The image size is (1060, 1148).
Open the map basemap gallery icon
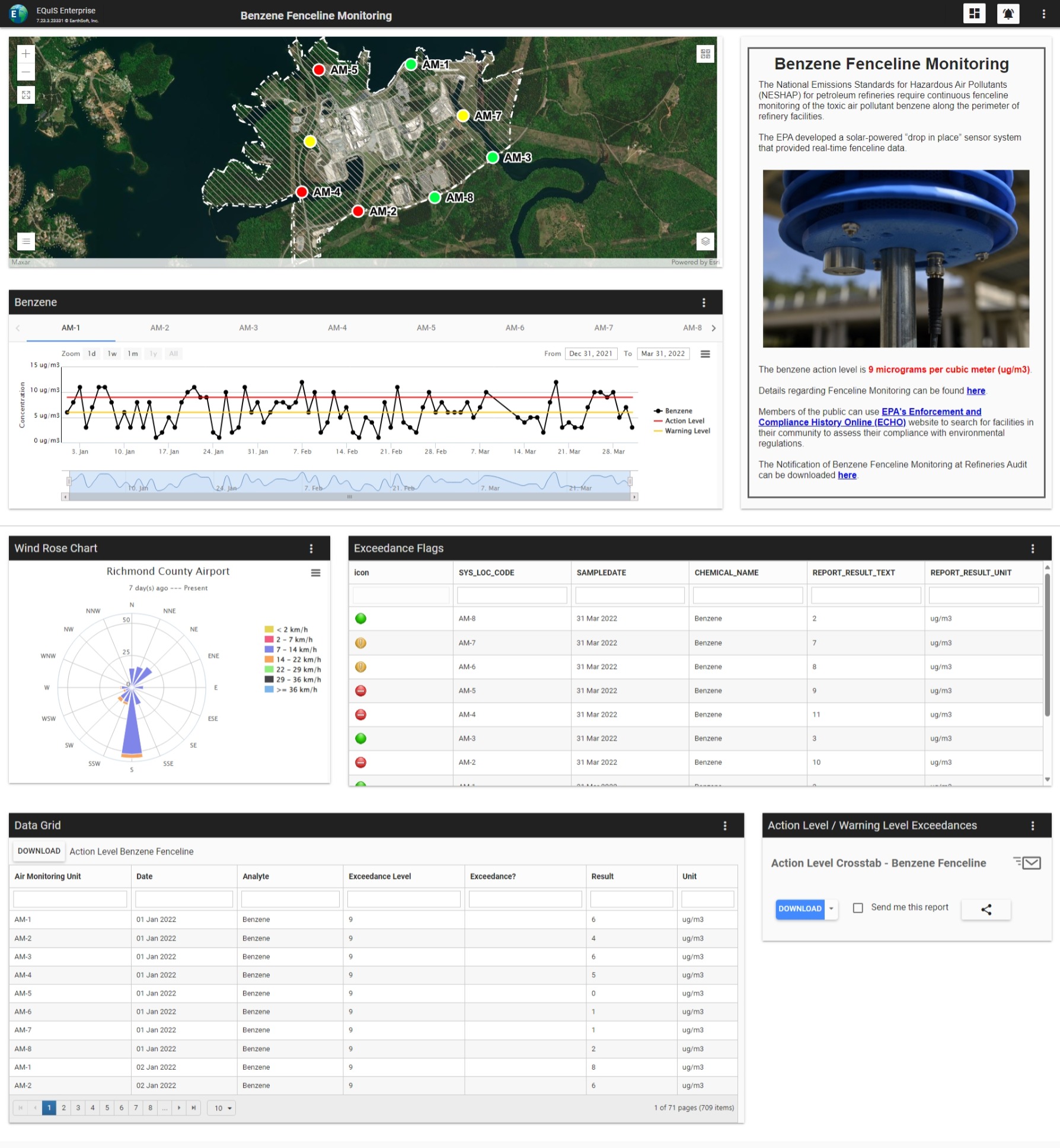click(705, 54)
